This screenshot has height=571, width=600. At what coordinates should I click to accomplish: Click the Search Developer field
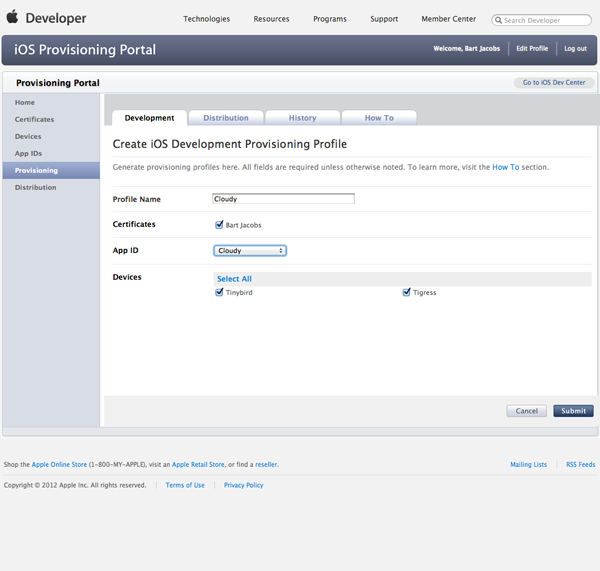click(541, 20)
